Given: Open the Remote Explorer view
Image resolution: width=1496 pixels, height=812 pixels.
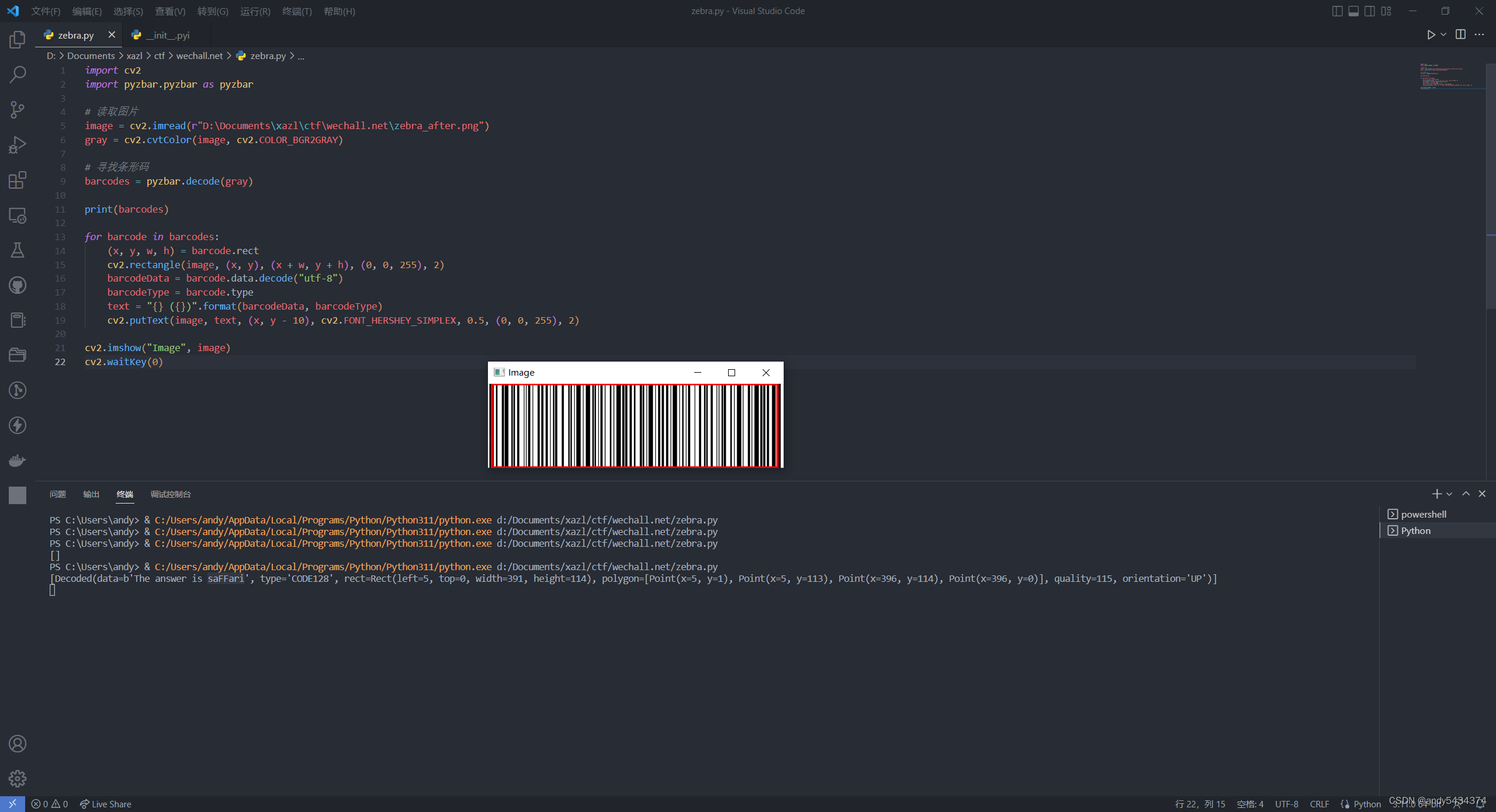Looking at the screenshot, I should click(x=18, y=215).
